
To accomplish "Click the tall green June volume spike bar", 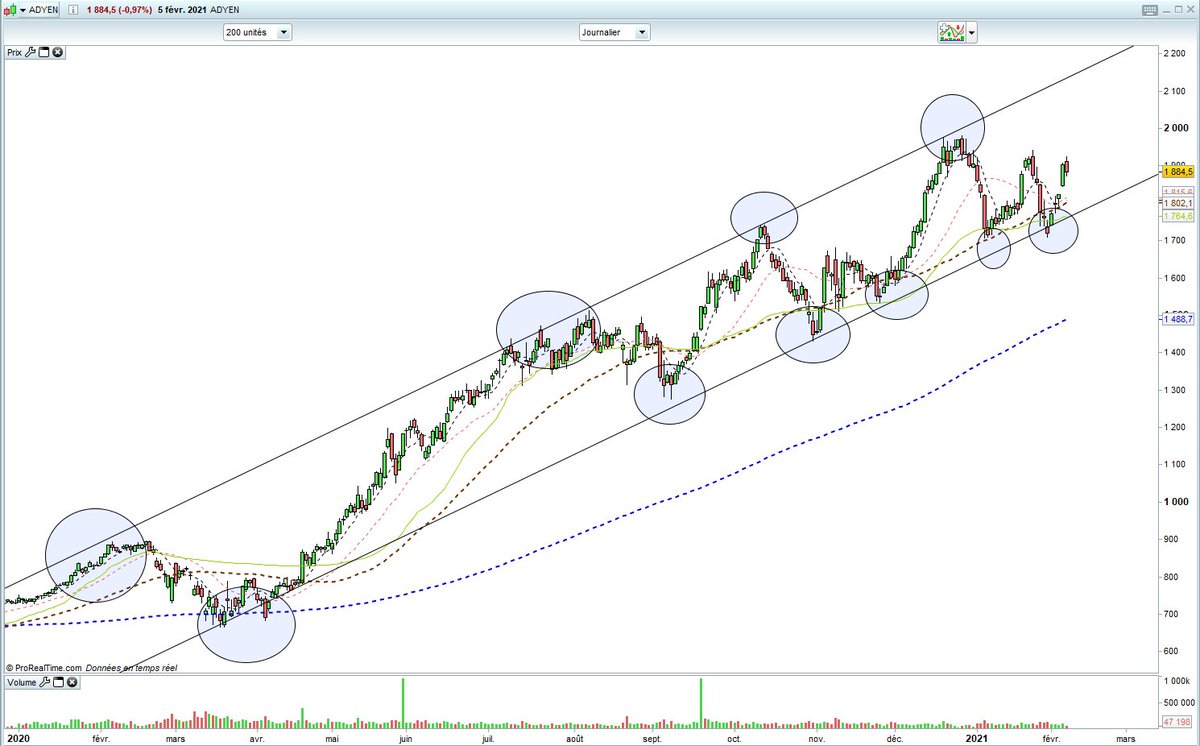I will (404, 702).
